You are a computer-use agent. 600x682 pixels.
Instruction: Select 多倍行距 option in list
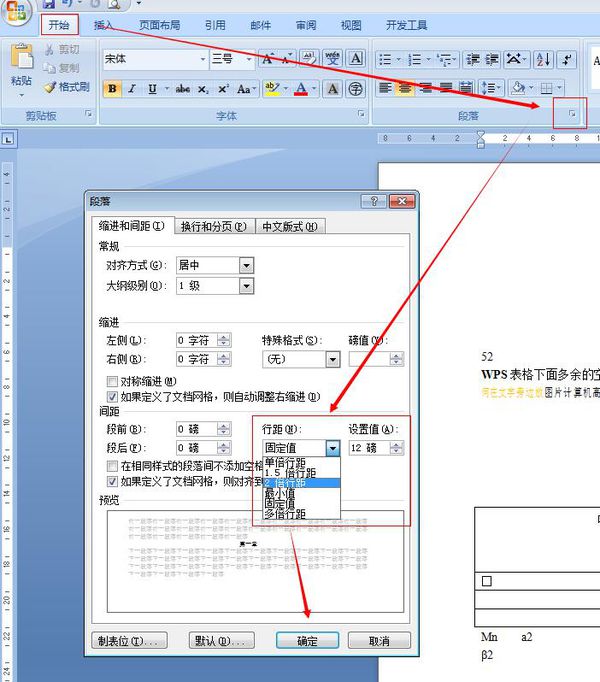click(285, 514)
